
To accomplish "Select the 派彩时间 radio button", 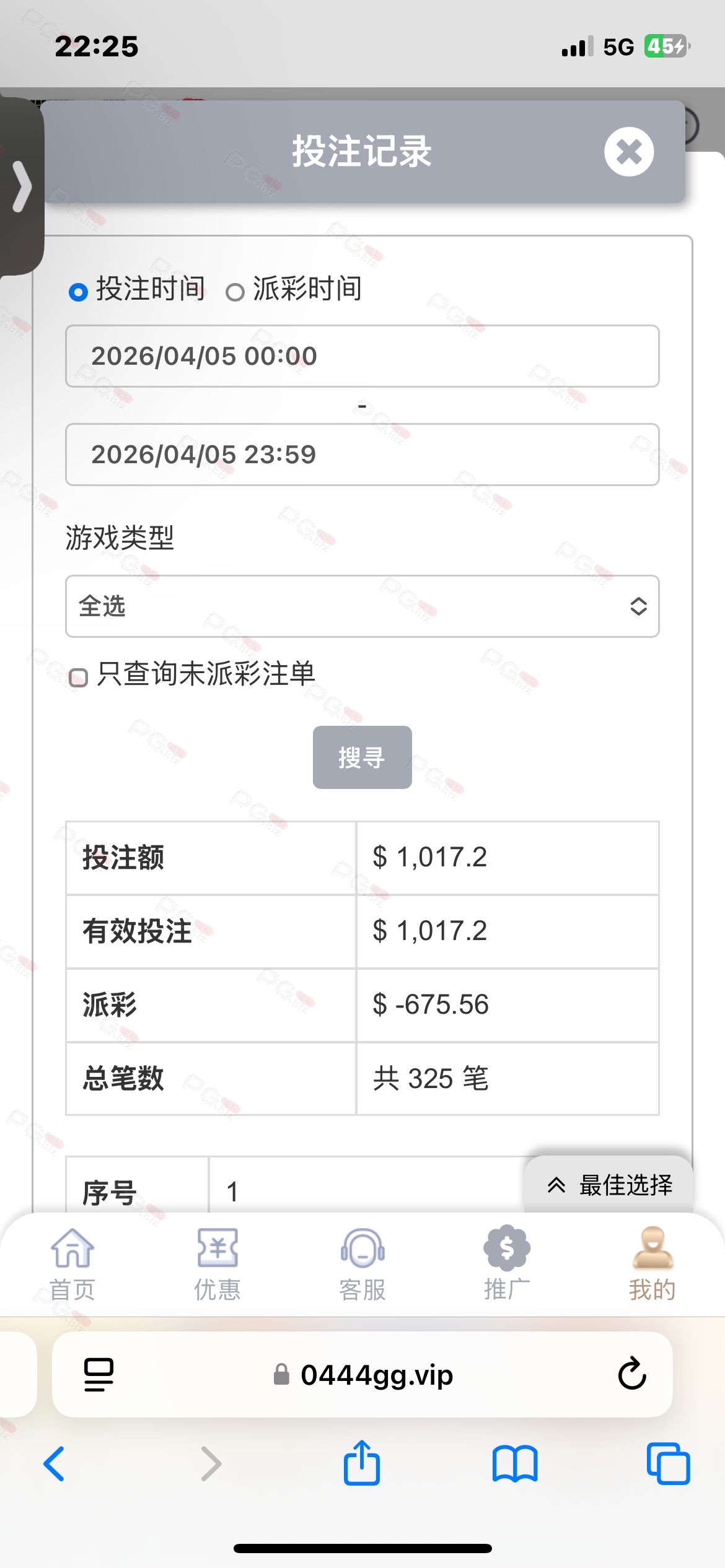I will coord(235,292).
